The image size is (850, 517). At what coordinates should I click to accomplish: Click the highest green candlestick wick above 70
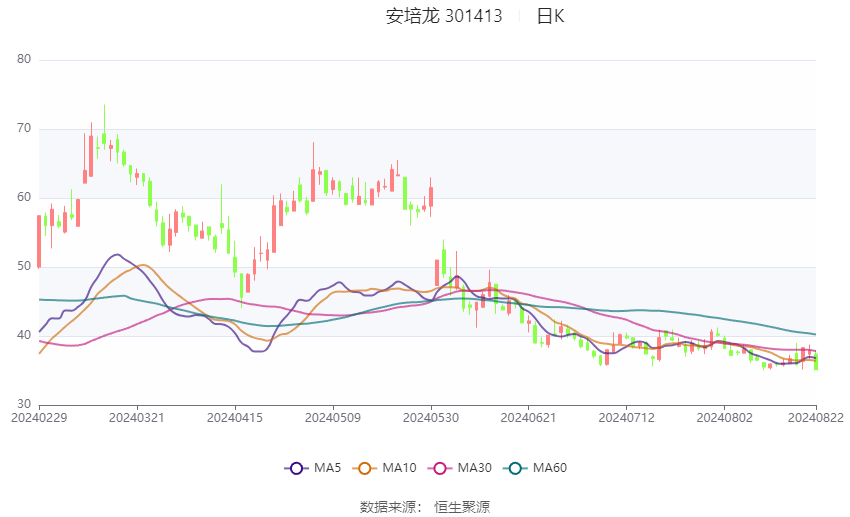click(105, 125)
